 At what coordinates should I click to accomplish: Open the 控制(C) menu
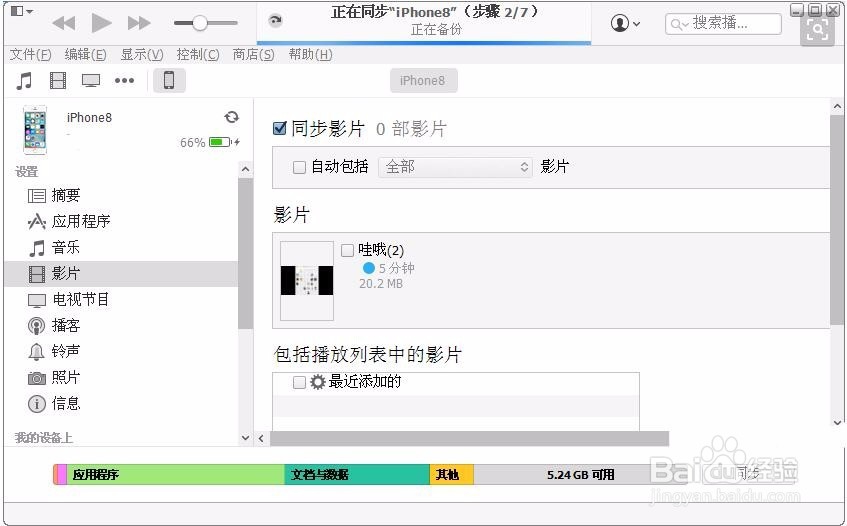[198, 54]
